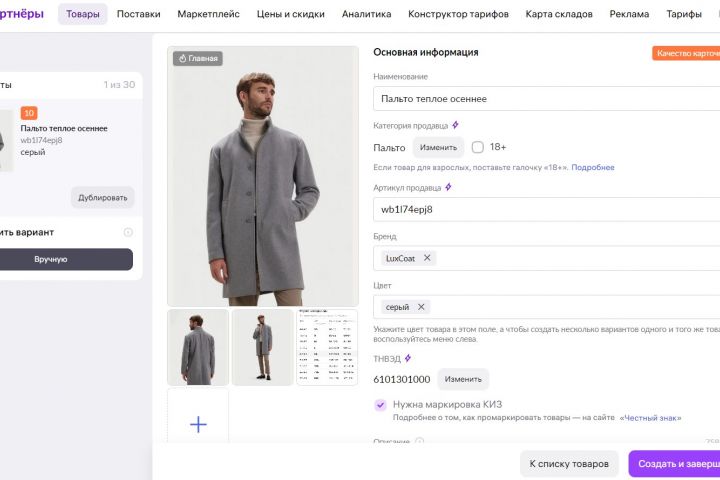
Task: Remove the серый color tag
Action: tap(421, 307)
